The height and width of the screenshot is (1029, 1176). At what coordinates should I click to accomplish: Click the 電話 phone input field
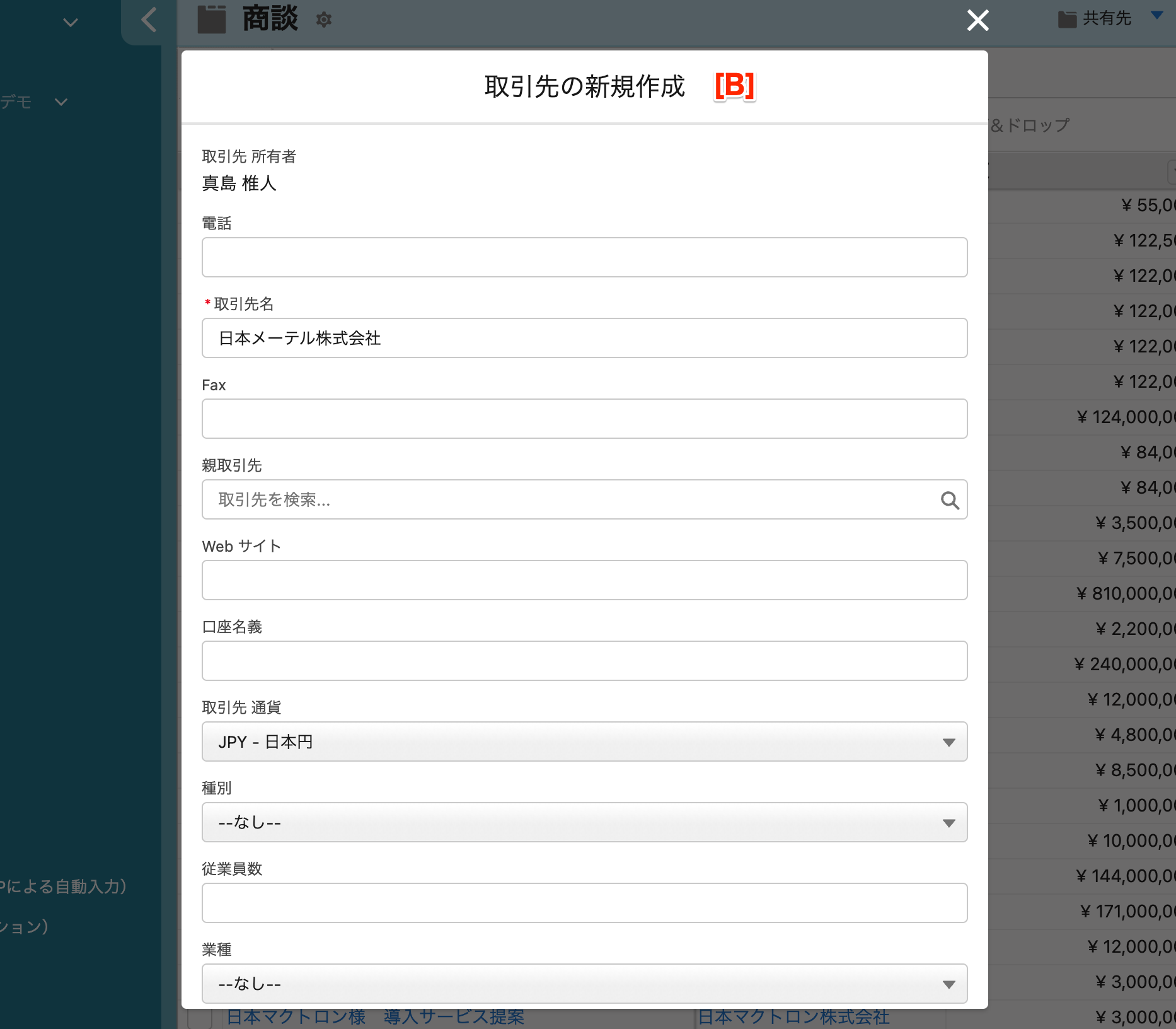tap(584, 258)
